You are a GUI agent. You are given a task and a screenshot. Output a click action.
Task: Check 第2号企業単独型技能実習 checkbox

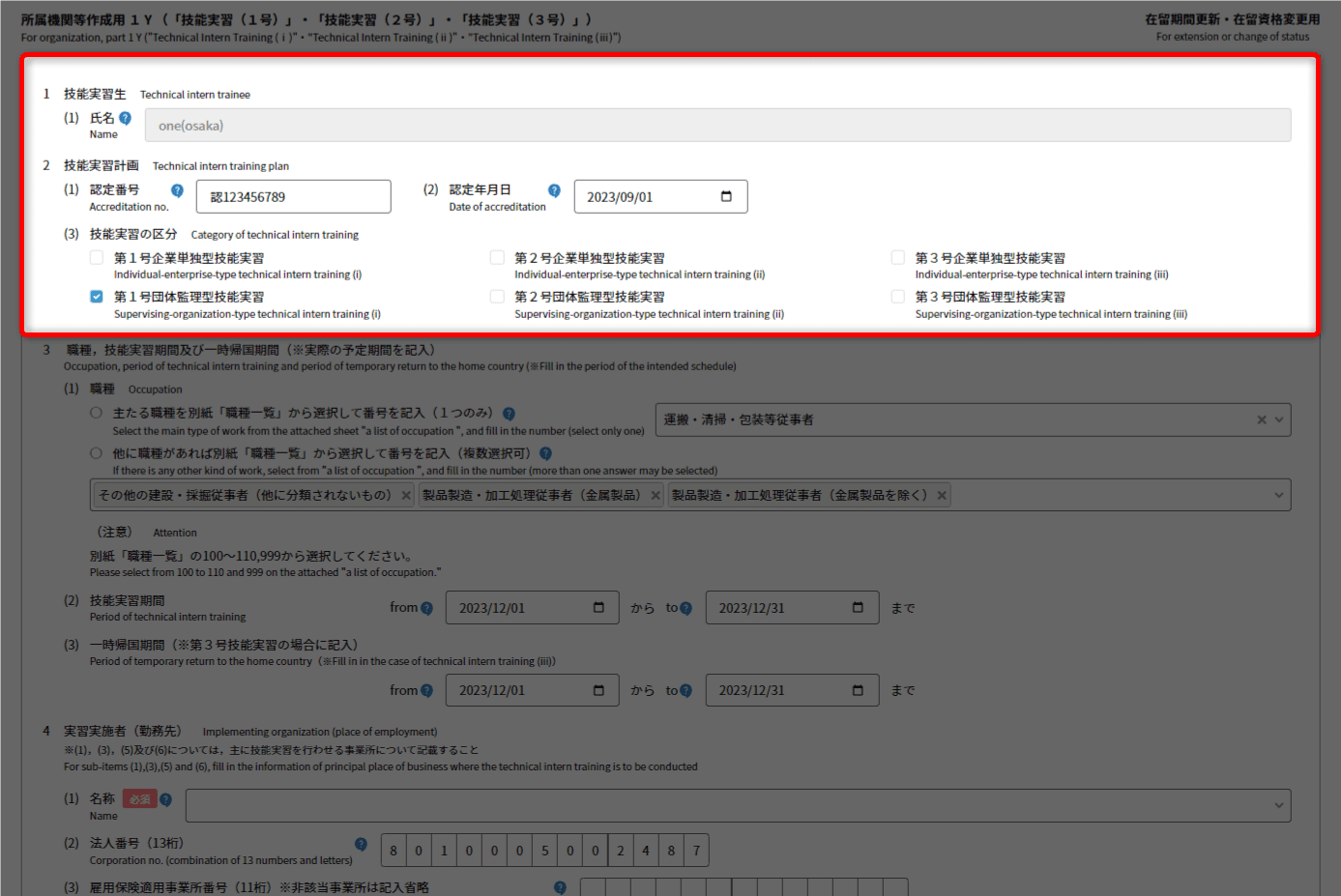click(497, 257)
